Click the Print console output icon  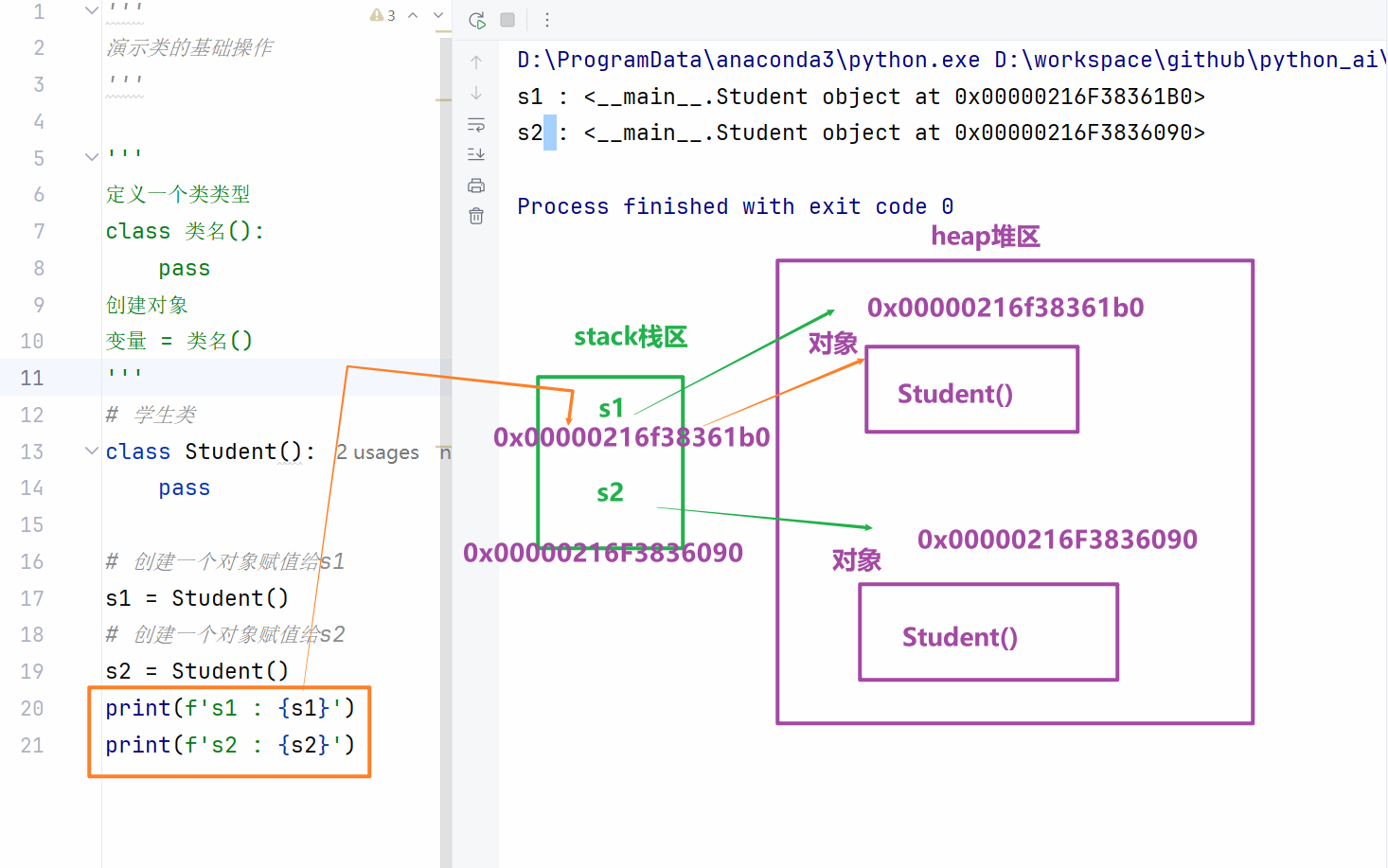(476, 186)
